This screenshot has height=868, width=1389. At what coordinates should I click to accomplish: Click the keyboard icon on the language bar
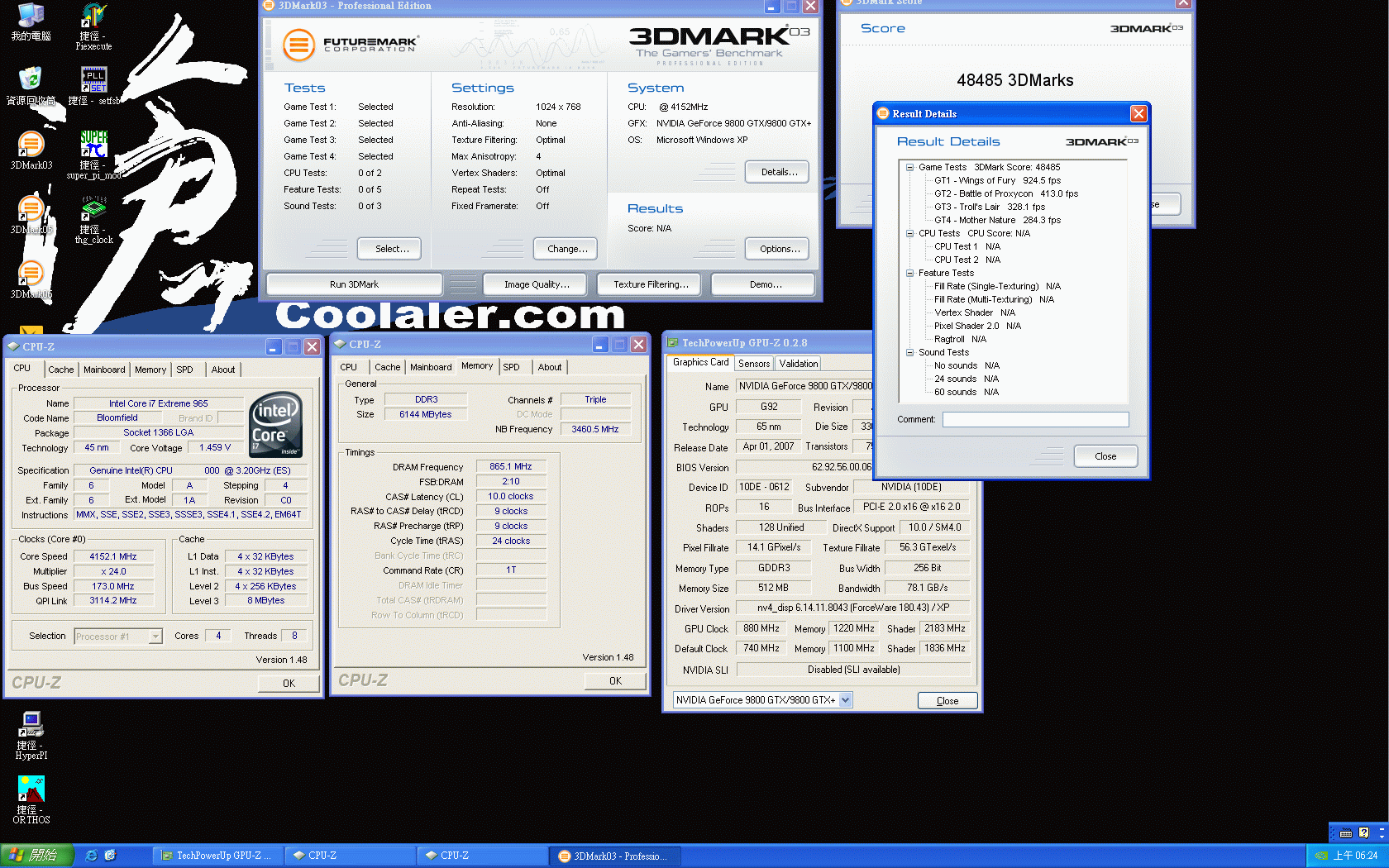1346,833
